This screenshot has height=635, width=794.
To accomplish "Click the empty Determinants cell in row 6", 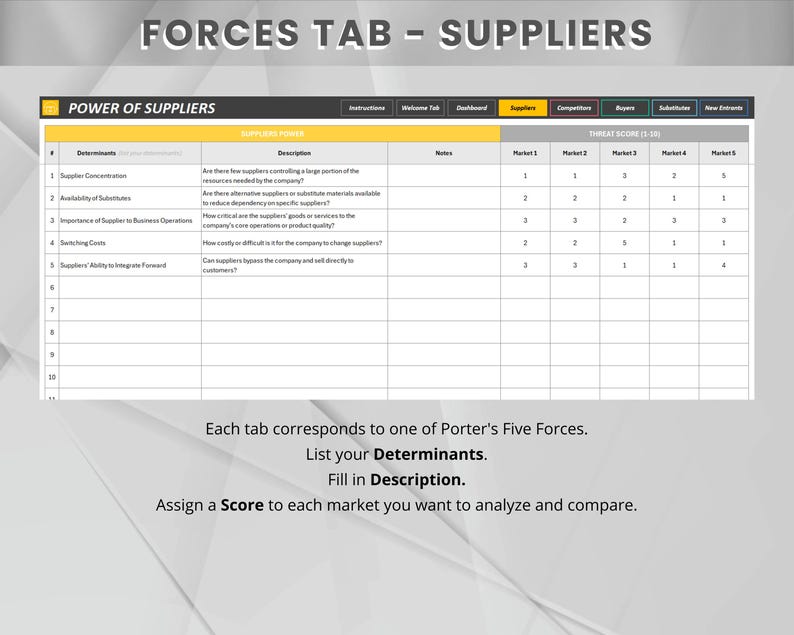I will [x=130, y=287].
